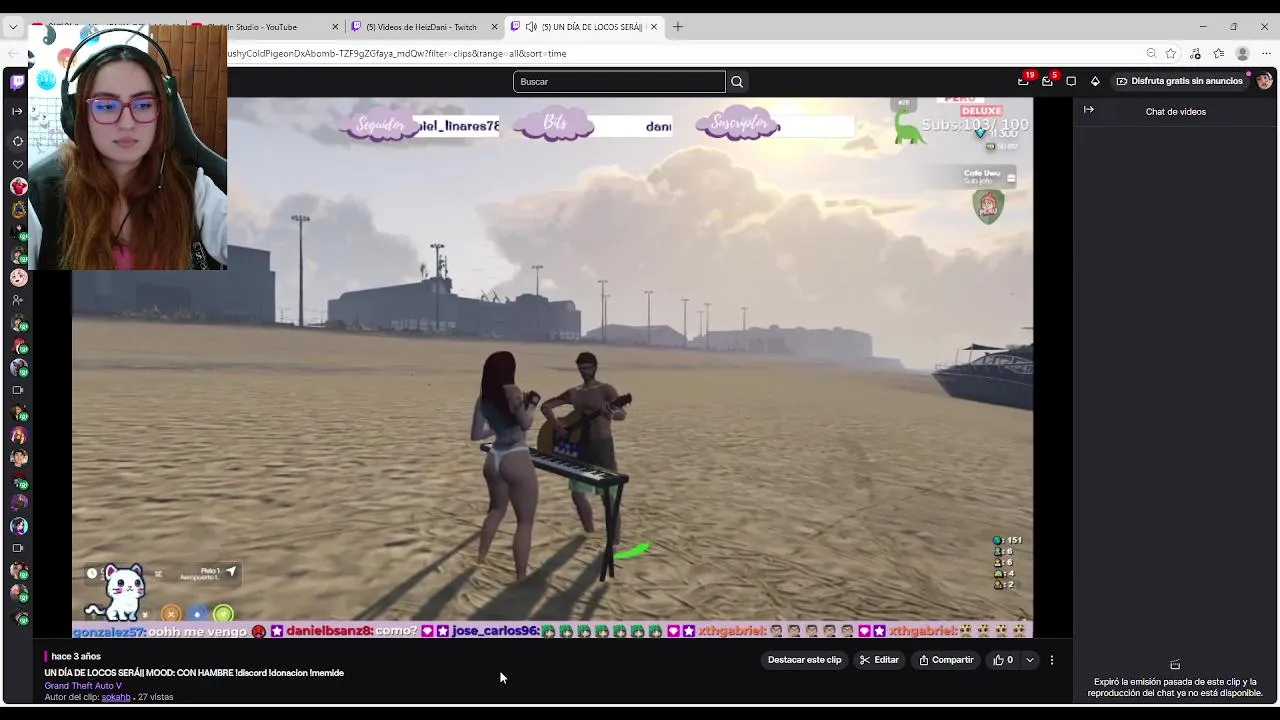This screenshot has height=720, width=1280.
Task: Click Disfruta gratis sin anuncios button
Action: [x=1179, y=81]
